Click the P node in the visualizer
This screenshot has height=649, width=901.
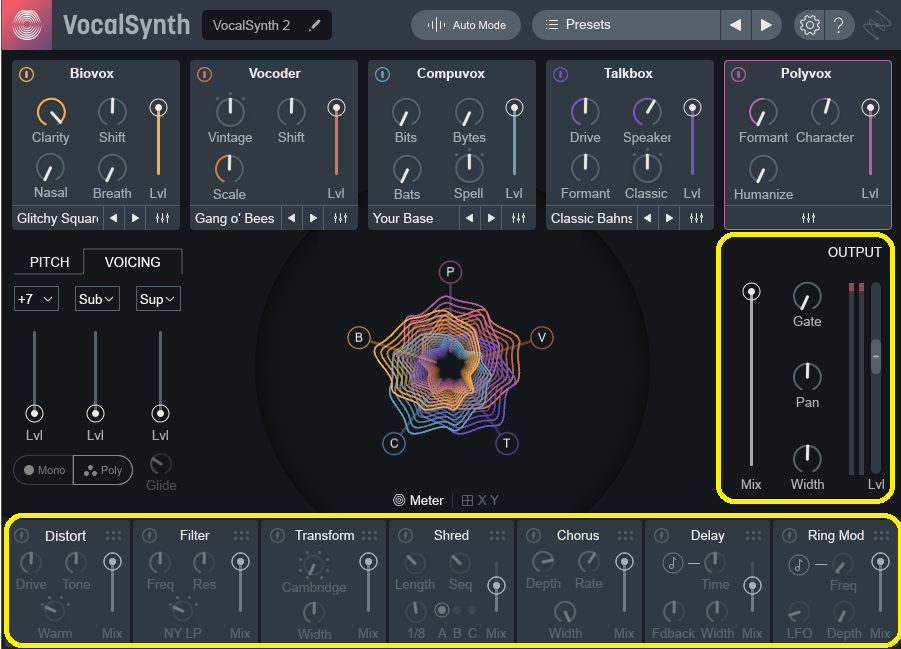(x=450, y=272)
